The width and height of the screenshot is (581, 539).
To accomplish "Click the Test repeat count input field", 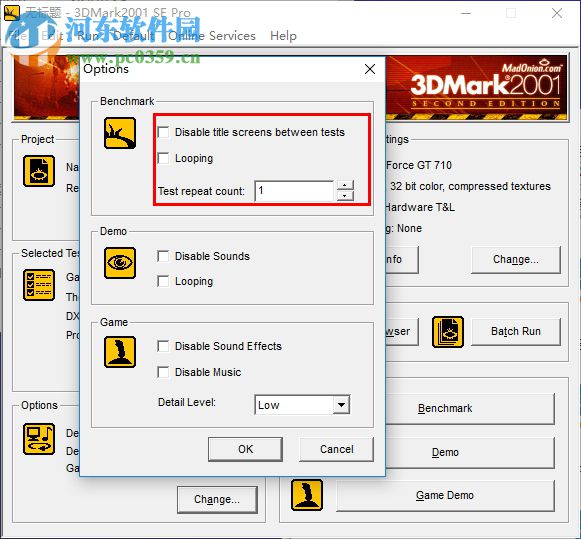I will tap(294, 191).
